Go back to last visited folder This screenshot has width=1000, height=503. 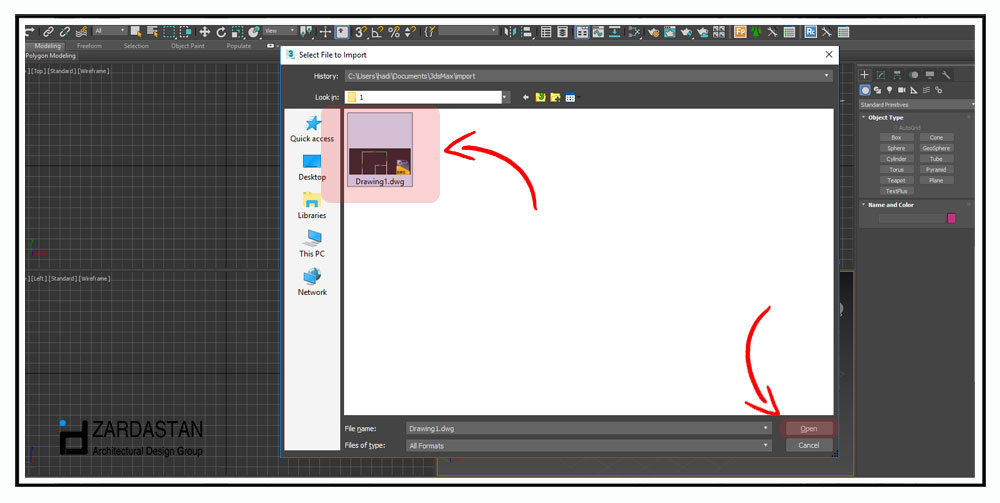(x=526, y=97)
